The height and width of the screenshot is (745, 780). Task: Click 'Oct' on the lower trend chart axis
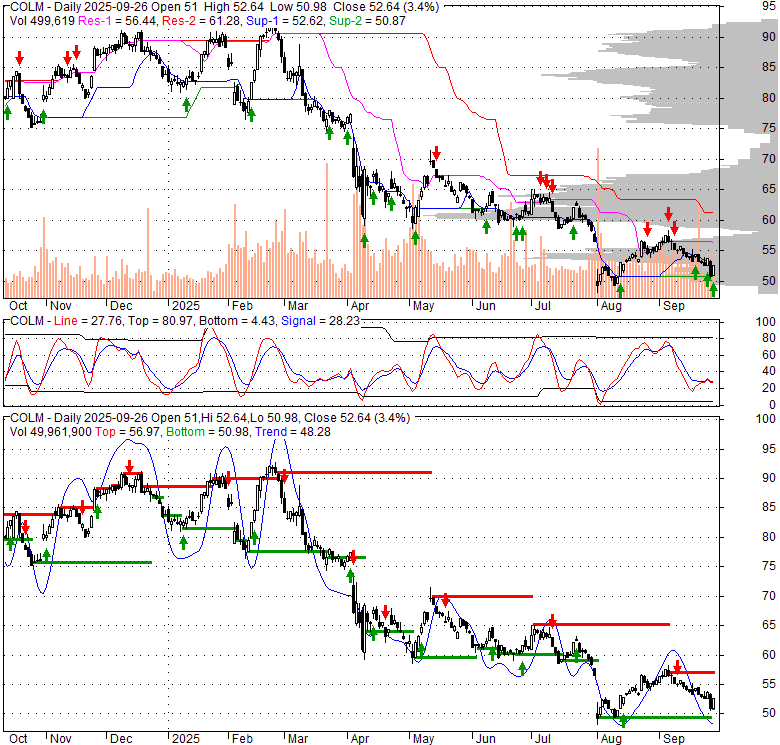click(18, 739)
